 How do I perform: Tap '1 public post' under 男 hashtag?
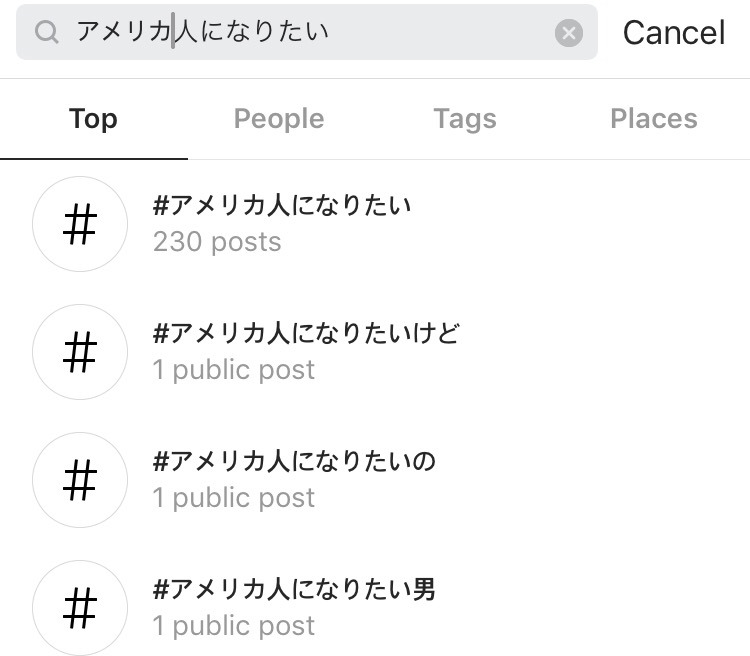click(234, 626)
